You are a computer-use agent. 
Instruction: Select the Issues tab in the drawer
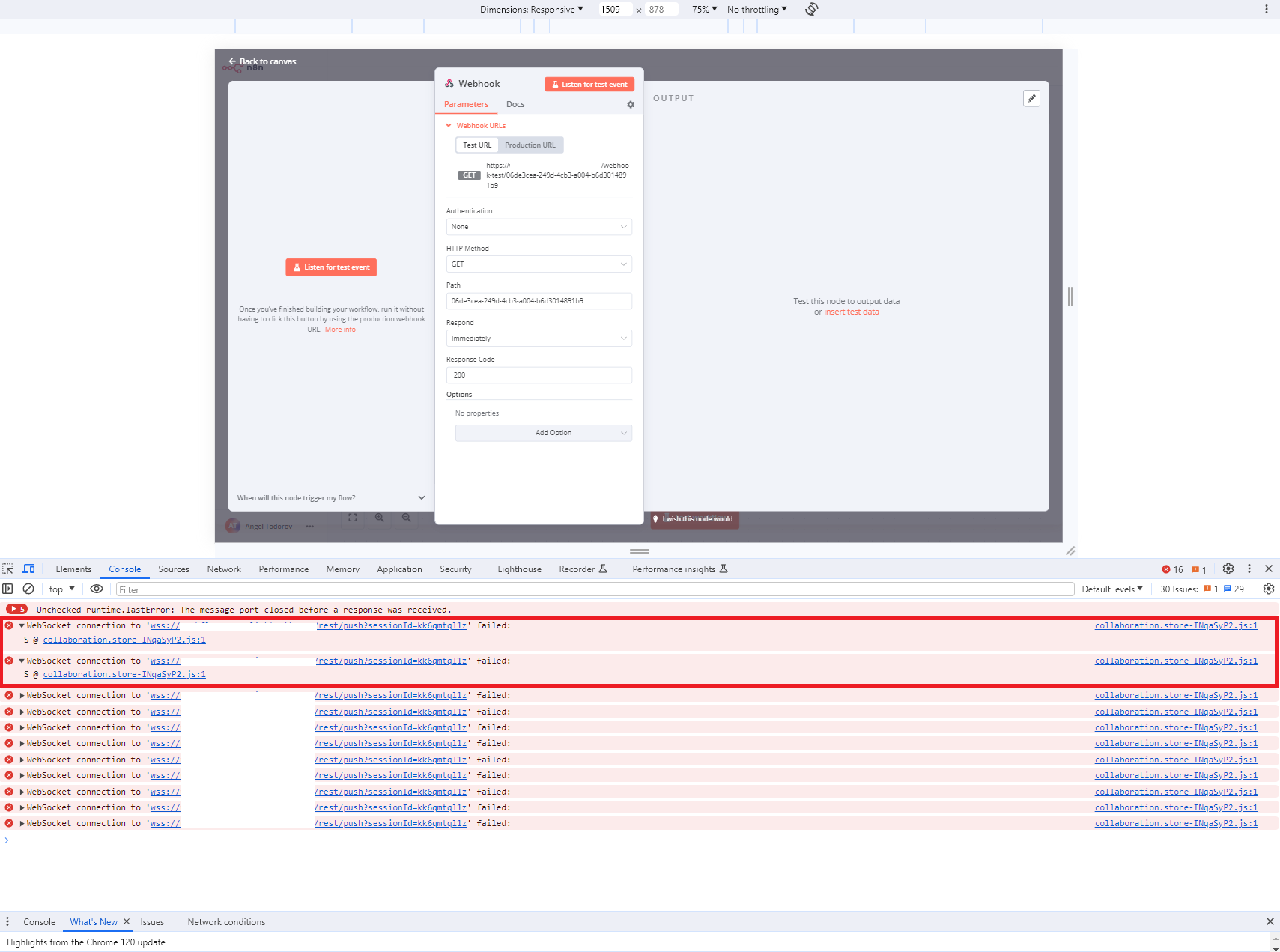152,922
